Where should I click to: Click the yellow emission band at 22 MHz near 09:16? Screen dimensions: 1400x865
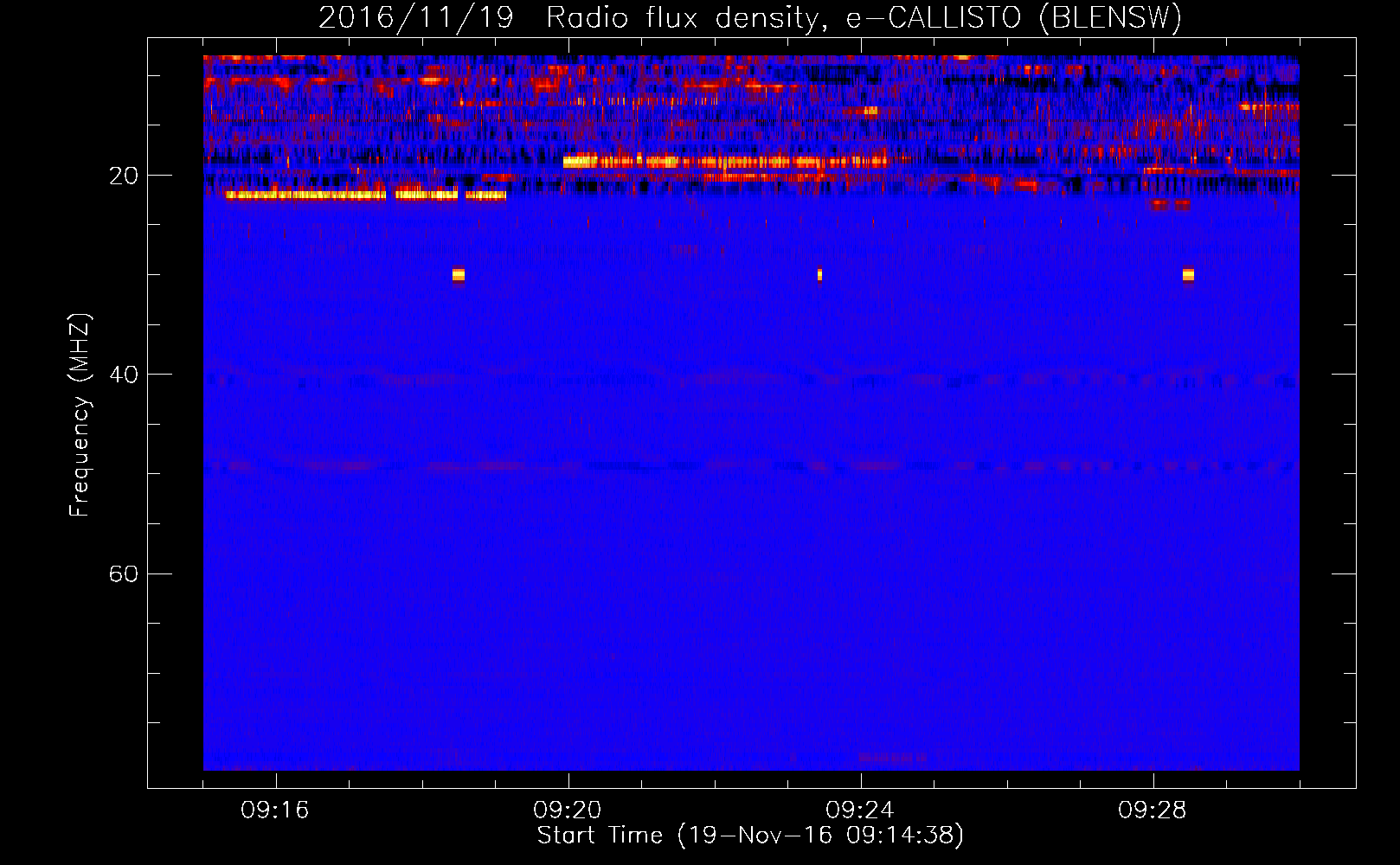pos(305,195)
